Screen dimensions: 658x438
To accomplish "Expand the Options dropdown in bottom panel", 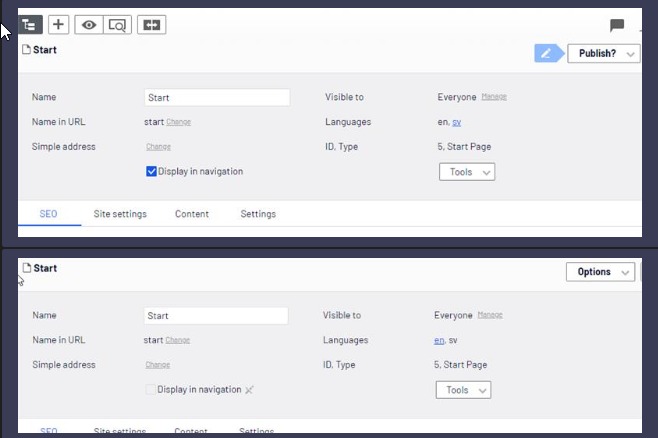I will 600,272.
